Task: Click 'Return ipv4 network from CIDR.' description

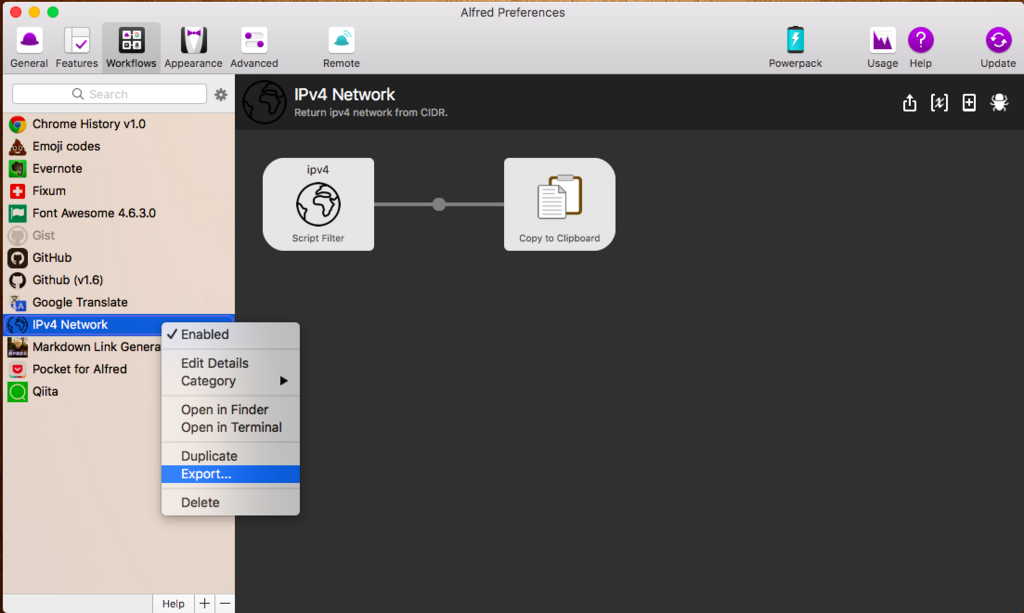Action: (370, 113)
